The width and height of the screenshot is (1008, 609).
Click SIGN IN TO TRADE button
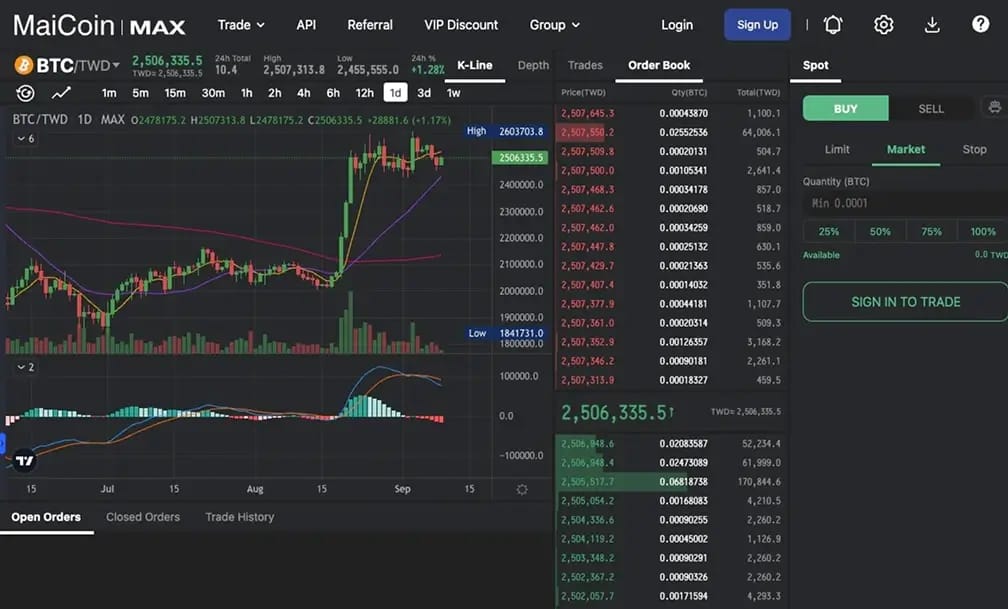point(905,302)
